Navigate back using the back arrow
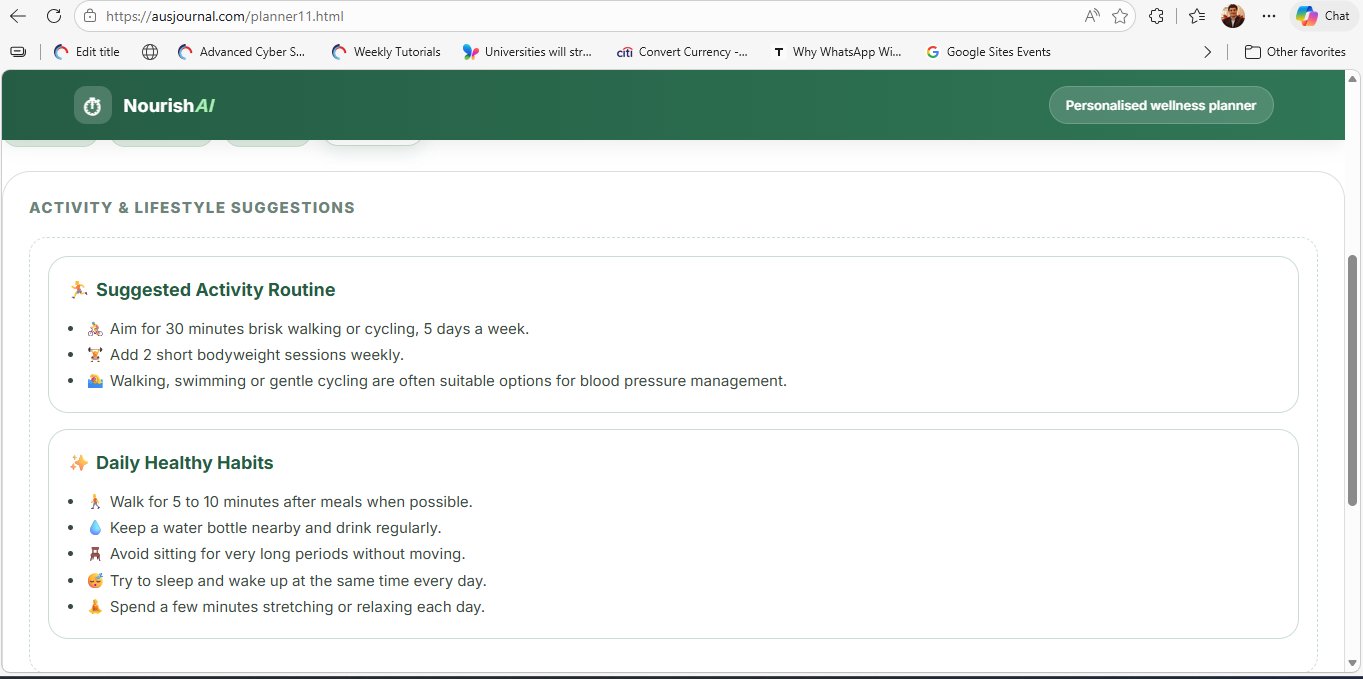The image size is (1363, 679). tap(20, 16)
